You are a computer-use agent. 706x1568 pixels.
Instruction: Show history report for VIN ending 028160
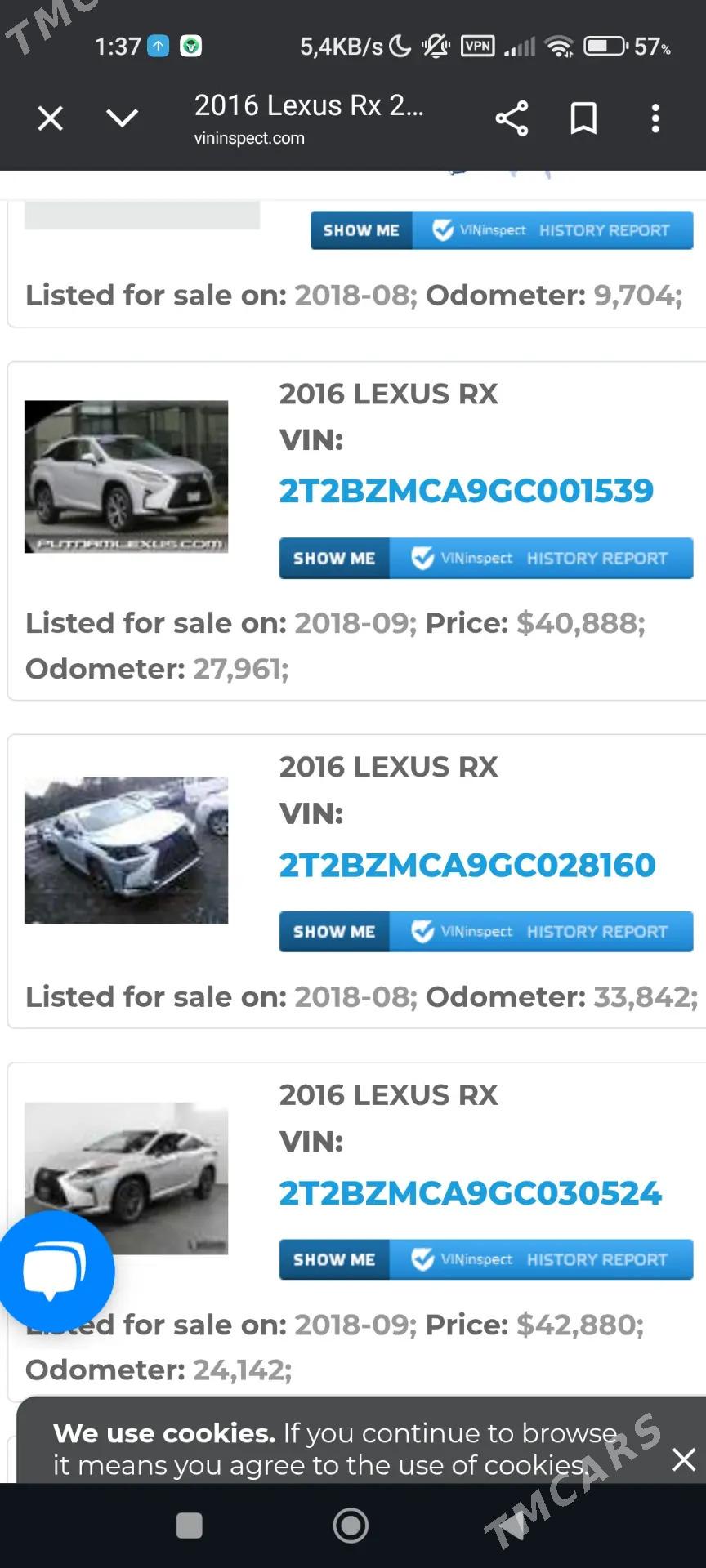[x=485, y=932]
